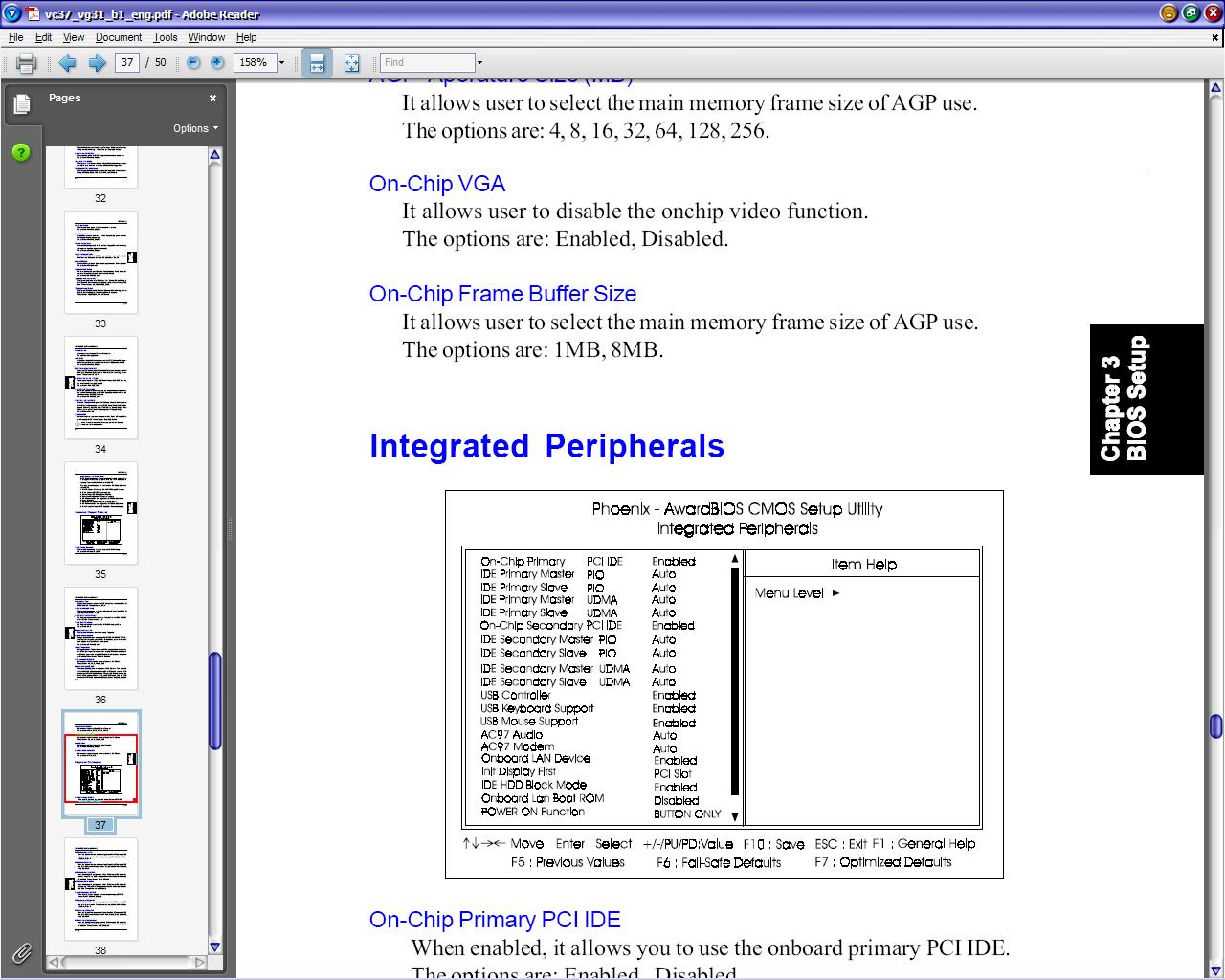
Task: Open the Document menu
Action: 119,37
